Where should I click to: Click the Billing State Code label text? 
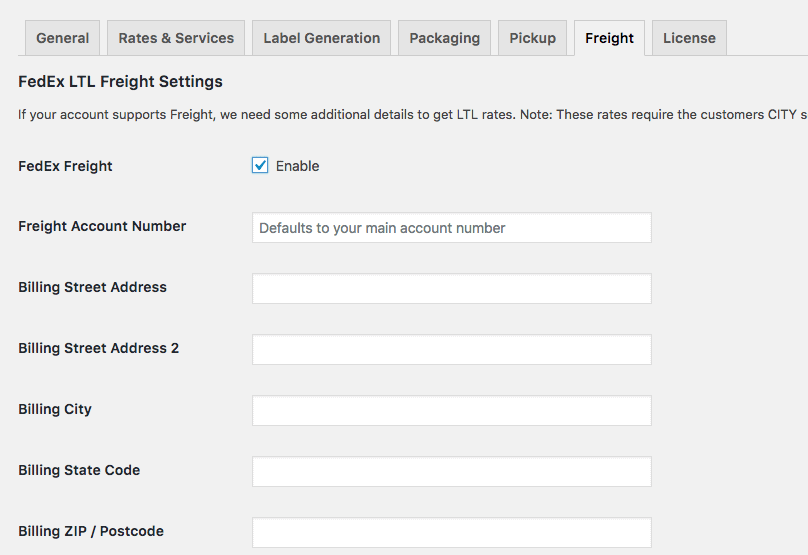pos(79,470)
